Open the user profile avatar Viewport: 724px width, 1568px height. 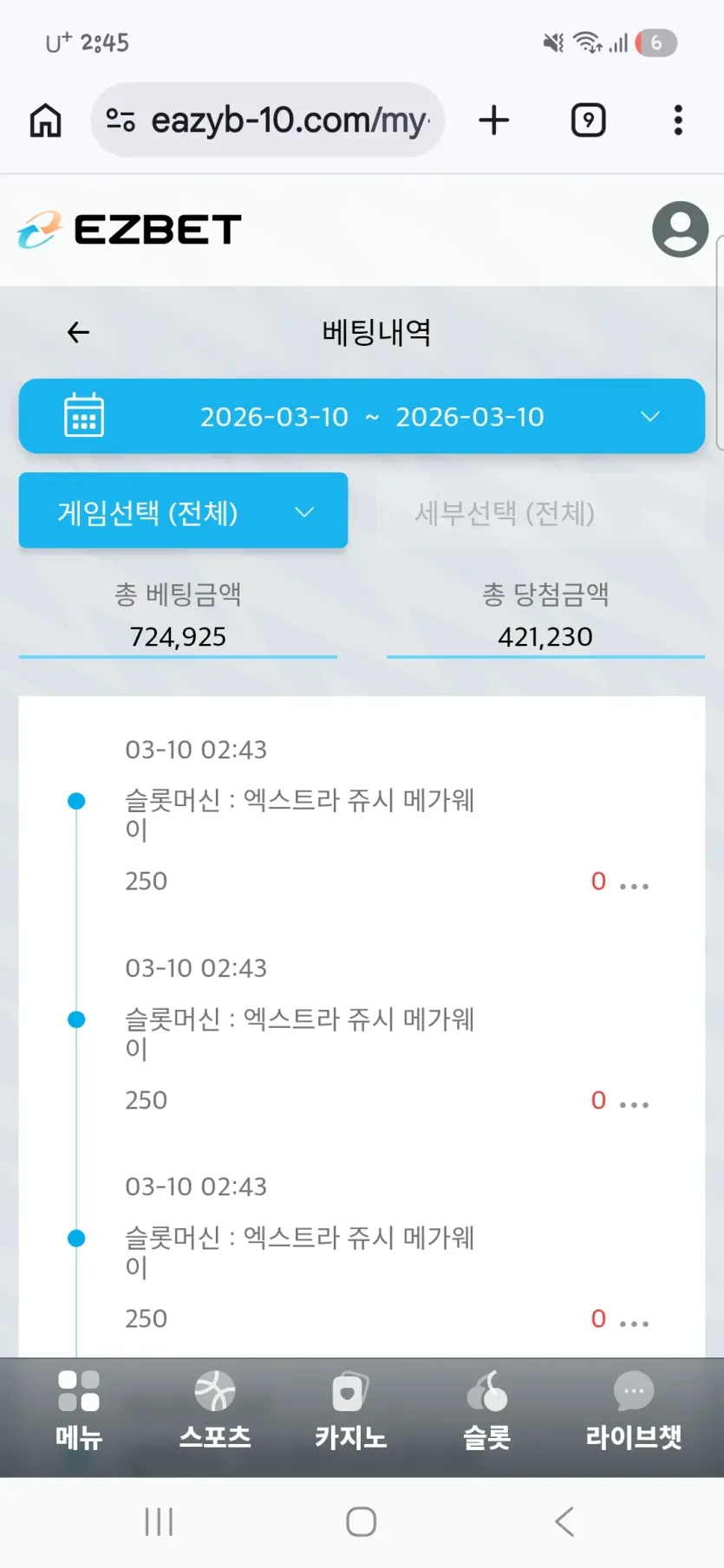(x=680, y=230)
